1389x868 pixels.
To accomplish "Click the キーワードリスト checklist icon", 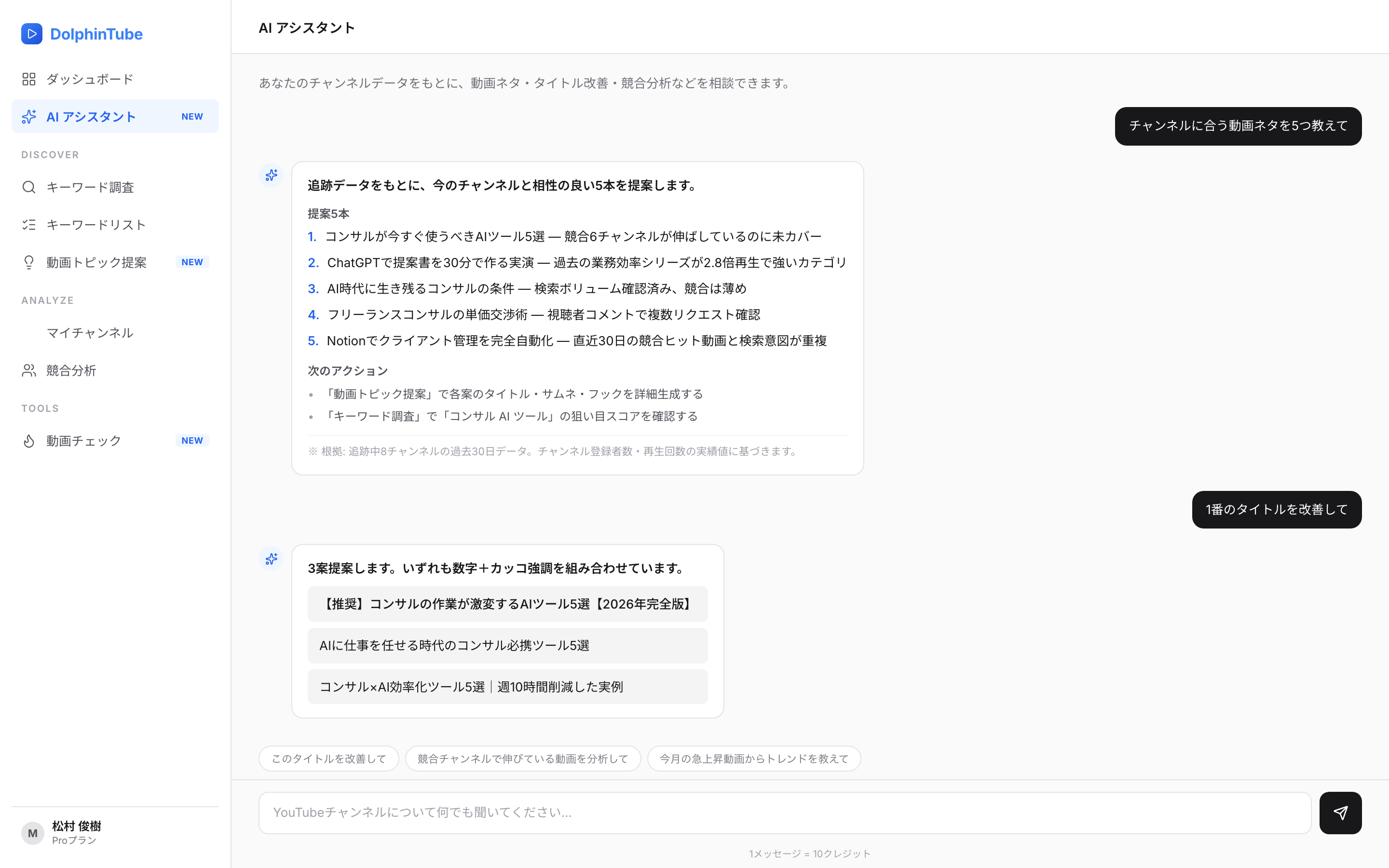I will tap(29, 224).
